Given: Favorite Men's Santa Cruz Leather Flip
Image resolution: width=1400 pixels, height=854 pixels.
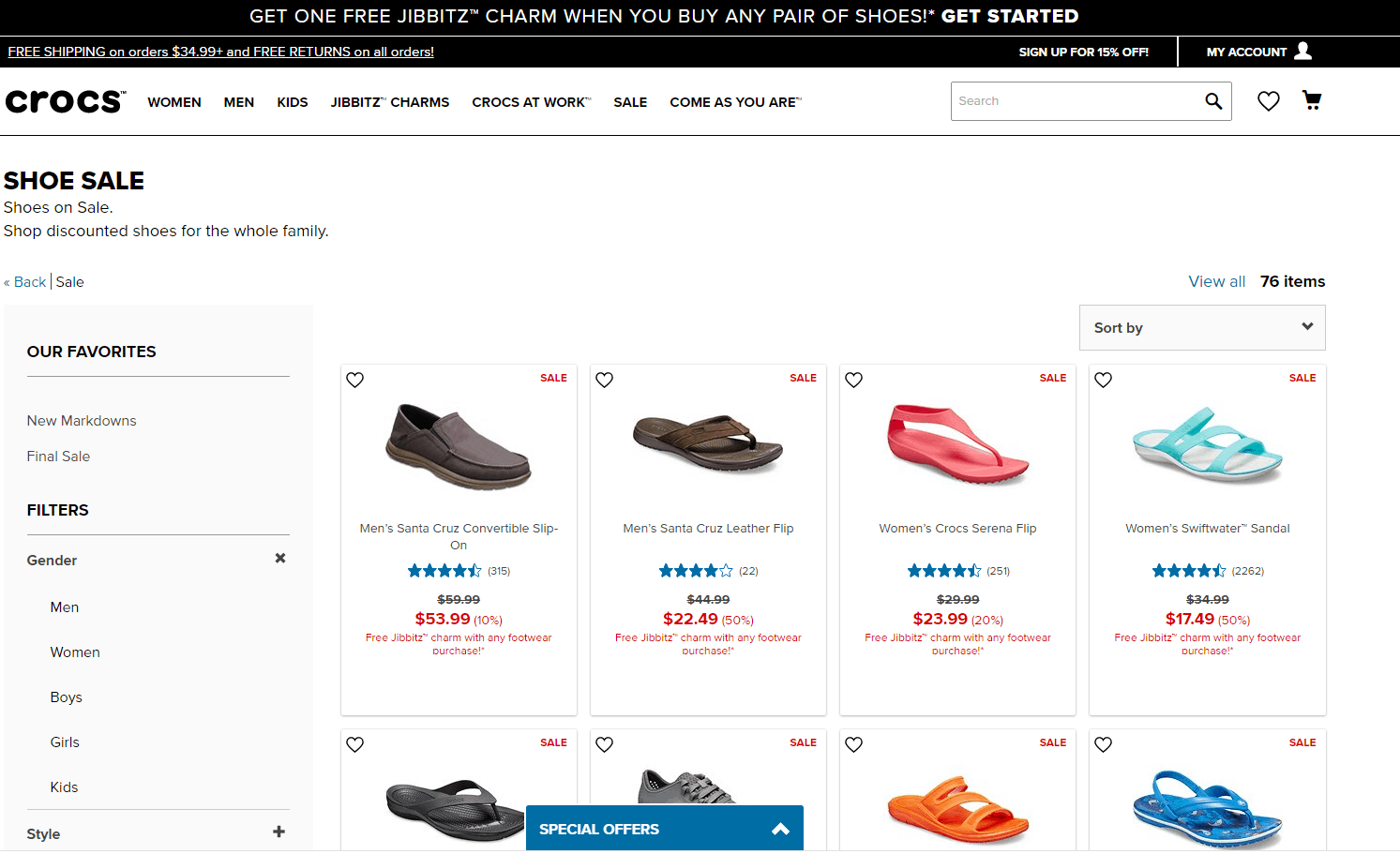Looking at the screenshot, I should click(605, 380).
